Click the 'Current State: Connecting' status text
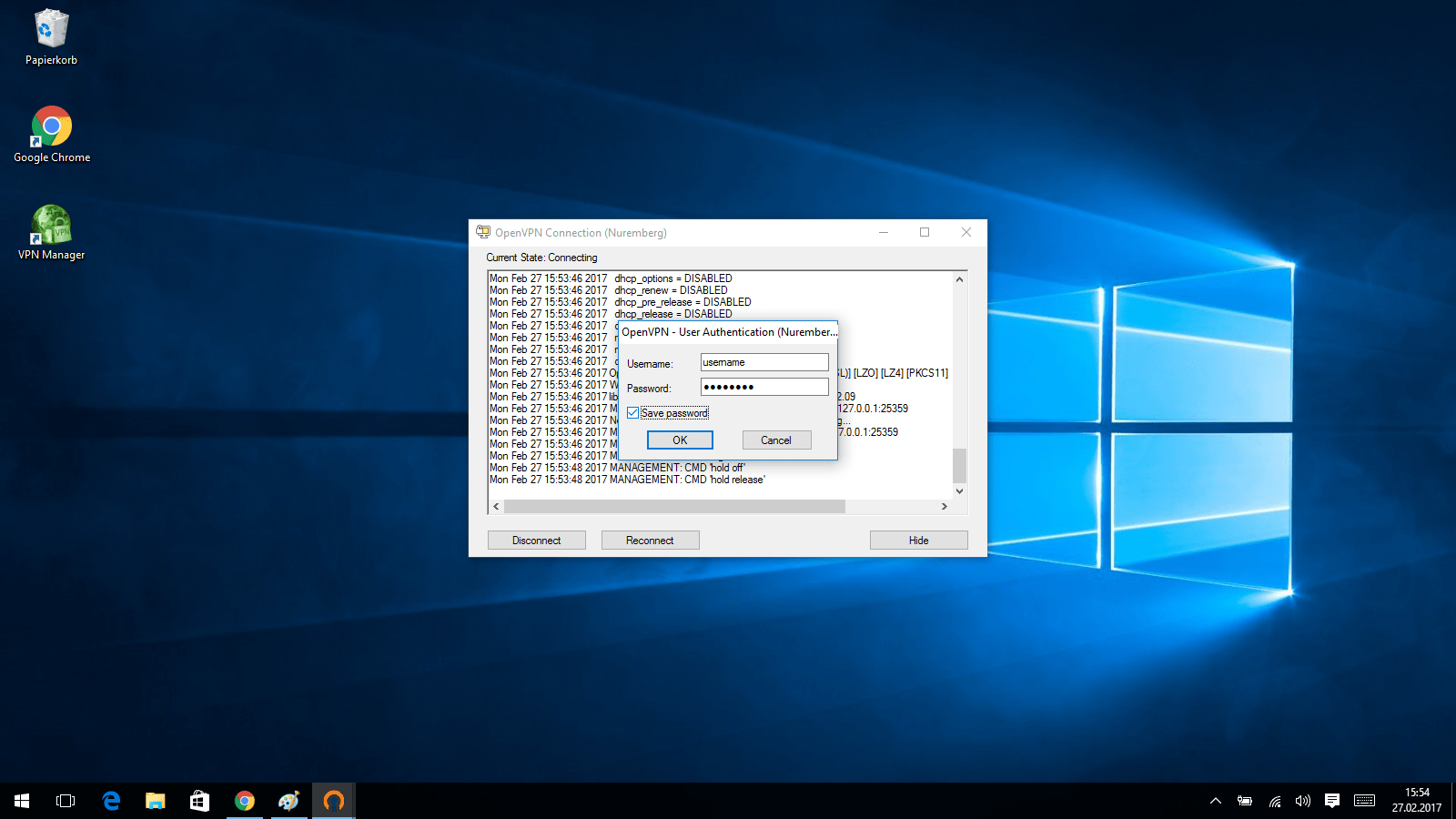This screenshot has width=1456, height=819. [x=541, y=258]
